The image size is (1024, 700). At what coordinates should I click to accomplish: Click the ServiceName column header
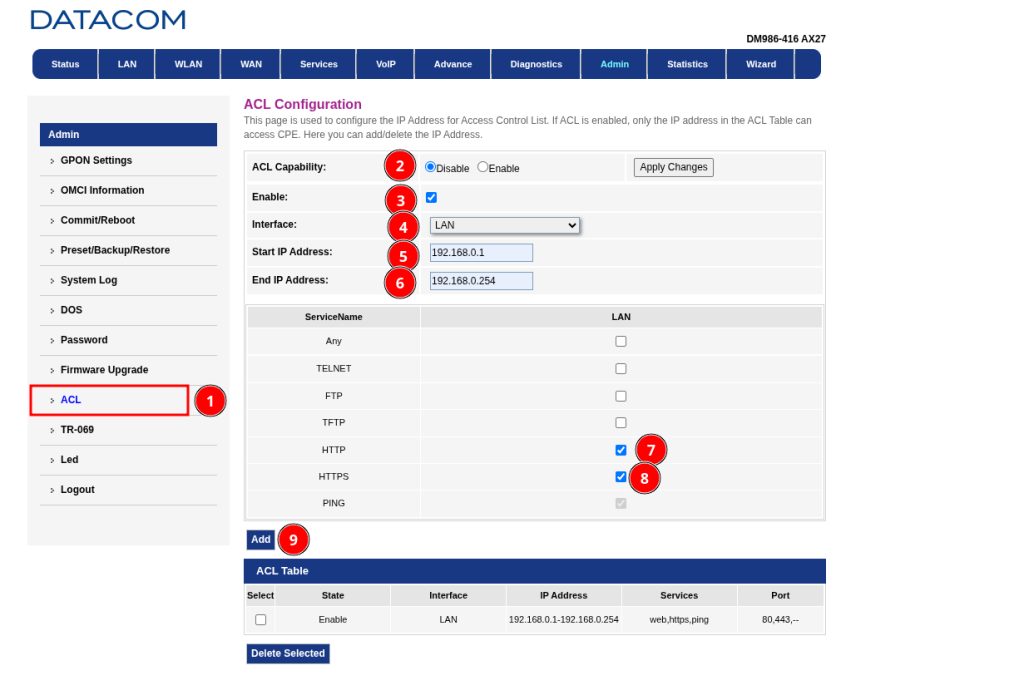click(334, 317)
